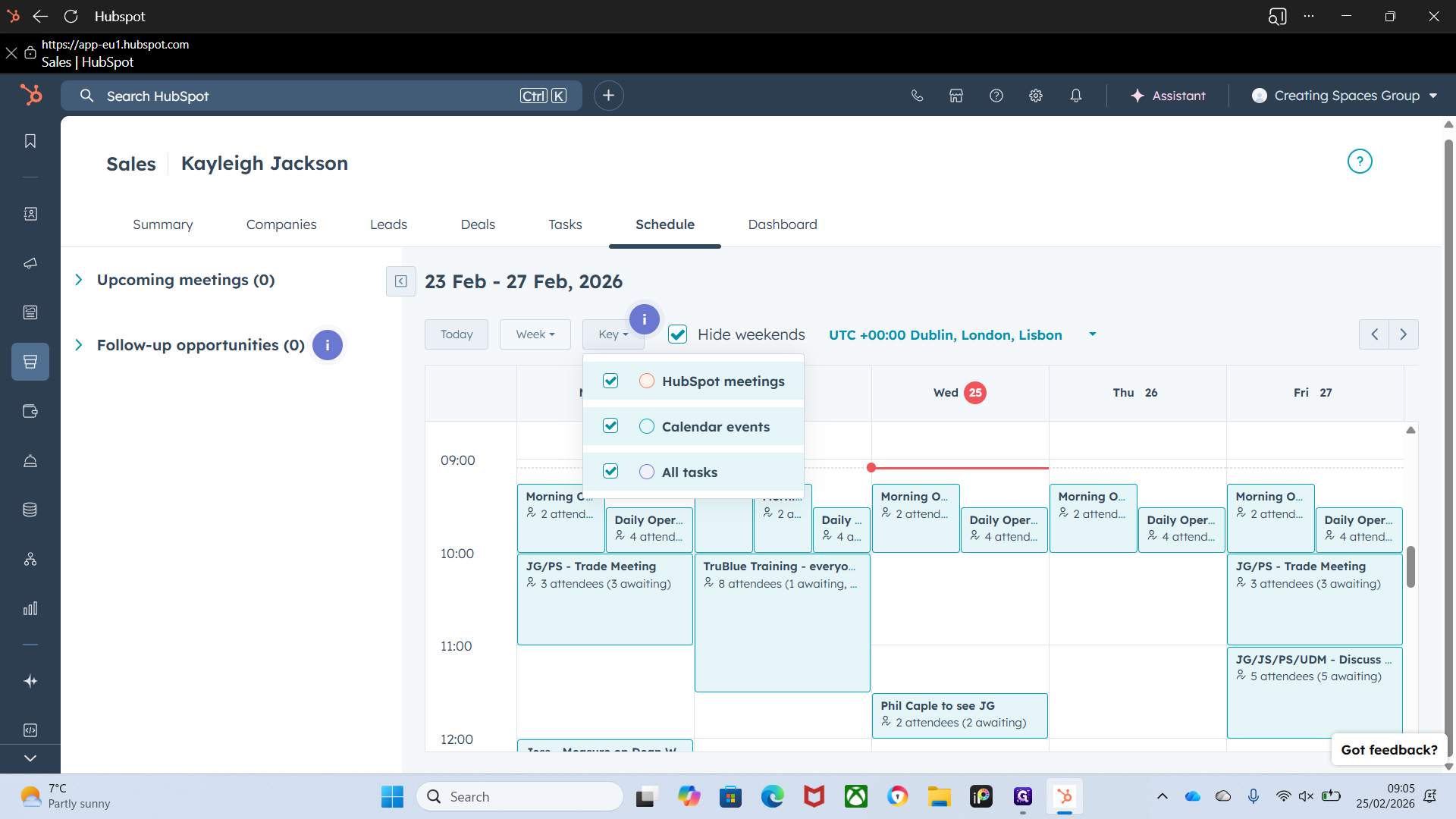
Task: Open the Breeze AI sparkle sidebar icon
Action: pyautogui.click(x=30, y=681)
